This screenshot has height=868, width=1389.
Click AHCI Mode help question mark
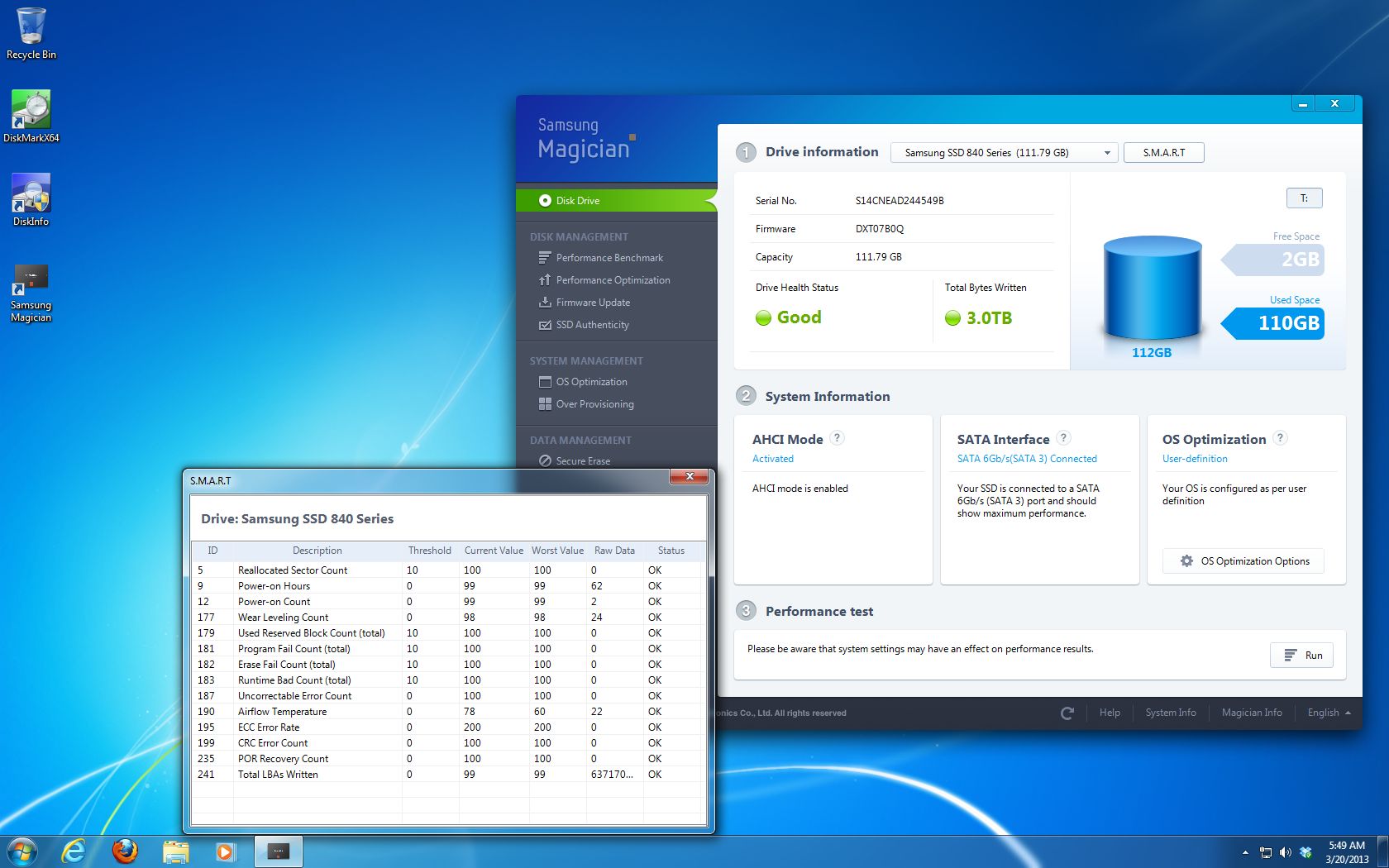pyautogui.click(x=837, y=438)
